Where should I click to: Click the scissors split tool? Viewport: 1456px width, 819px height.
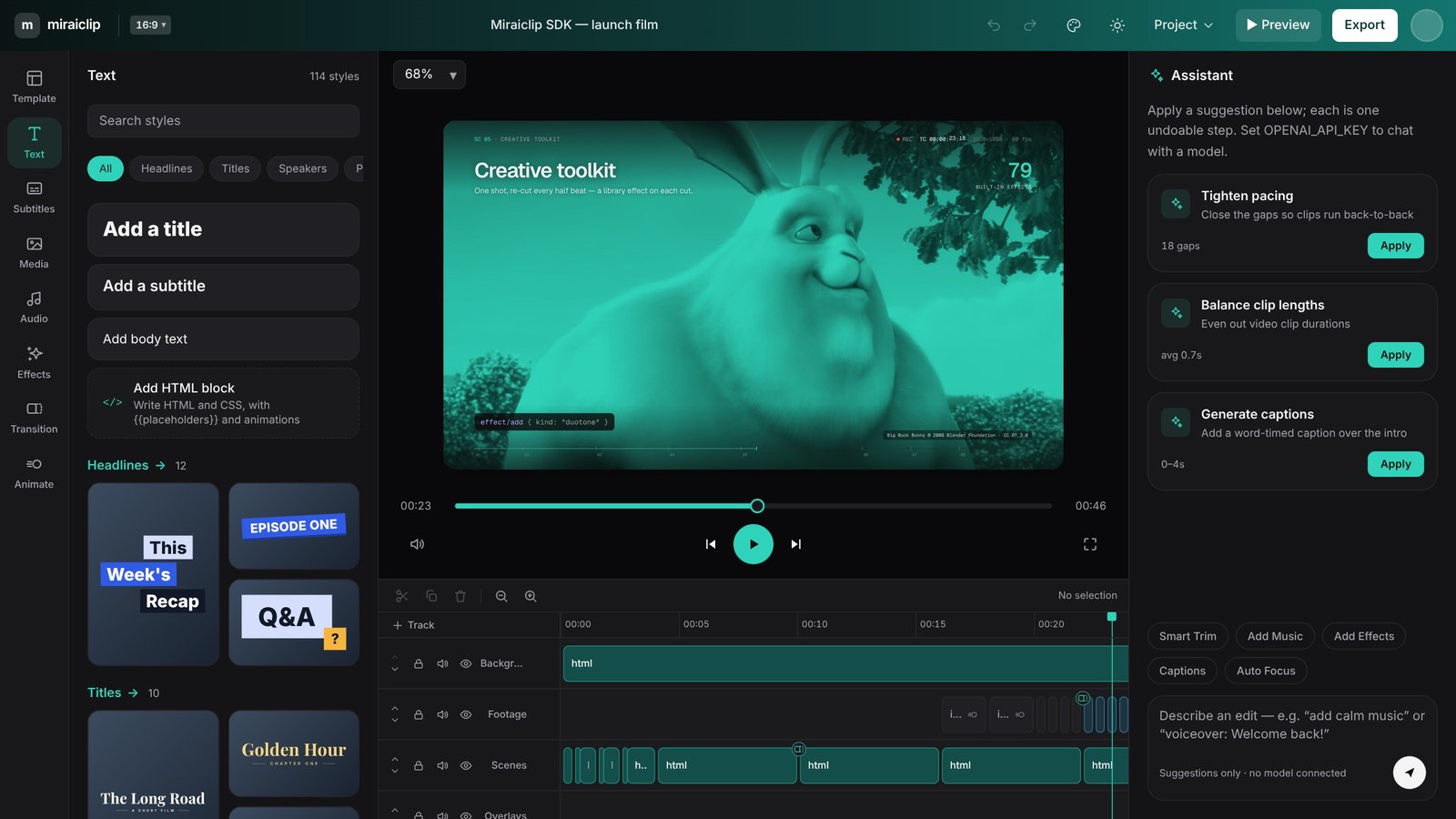401,596
